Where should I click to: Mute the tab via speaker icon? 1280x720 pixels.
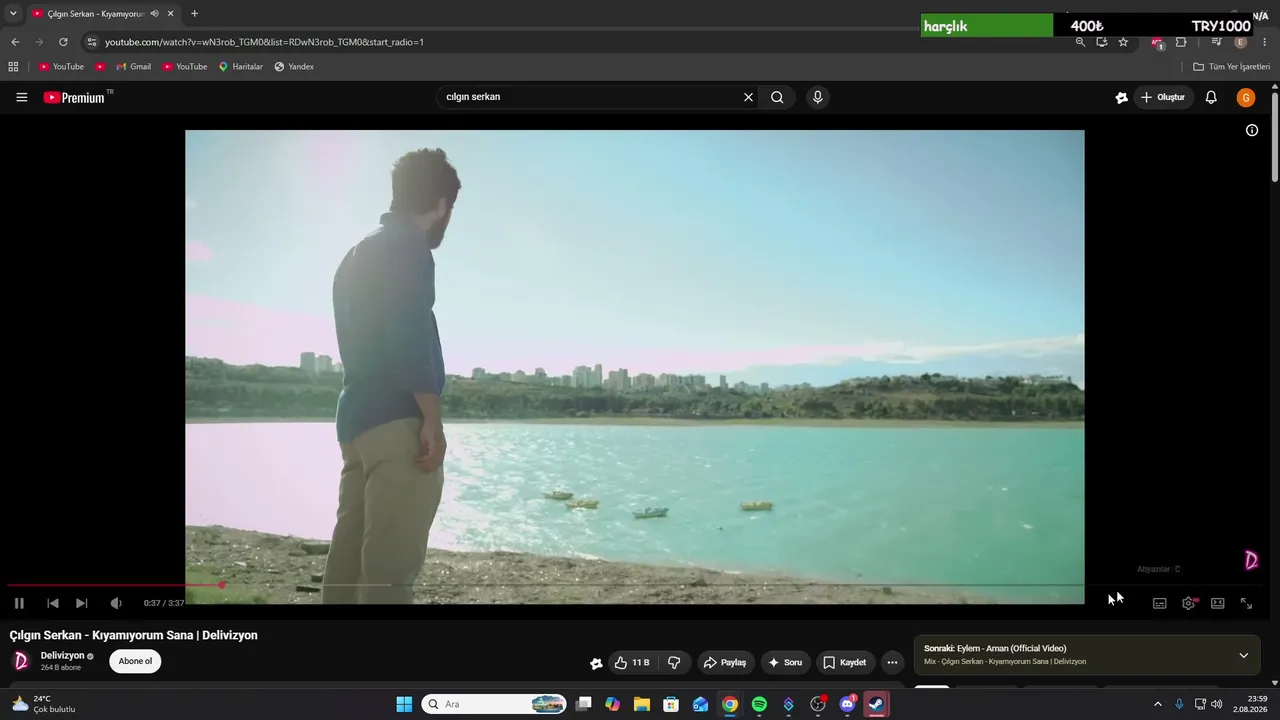tap(154, 14)
